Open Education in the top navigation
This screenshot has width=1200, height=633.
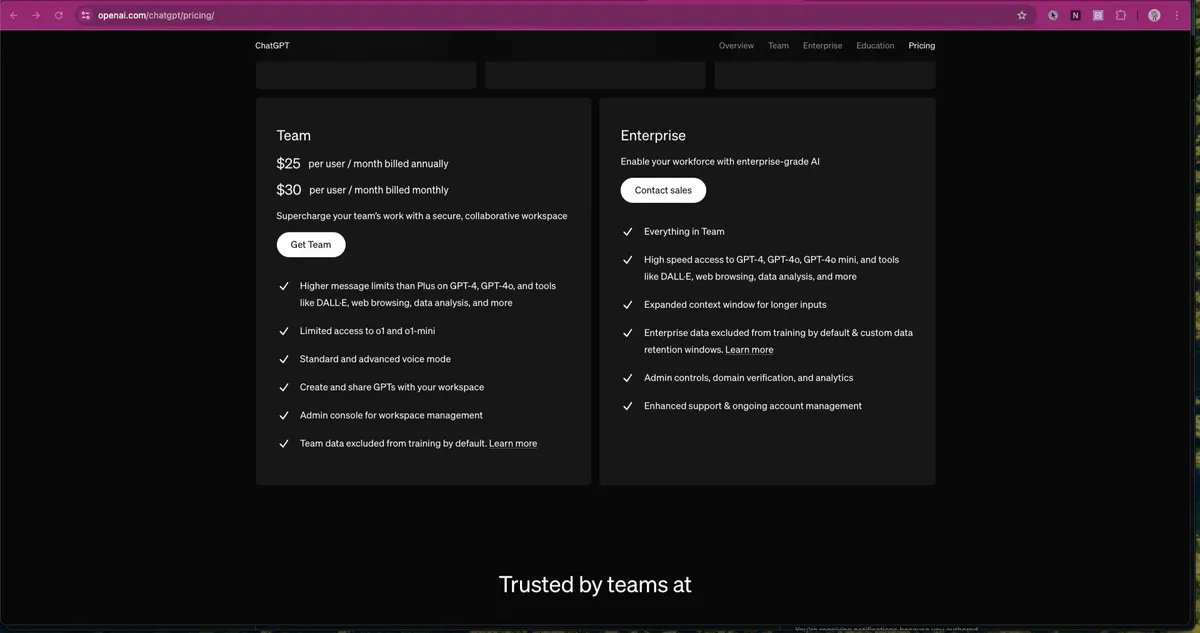coord(875,46)
